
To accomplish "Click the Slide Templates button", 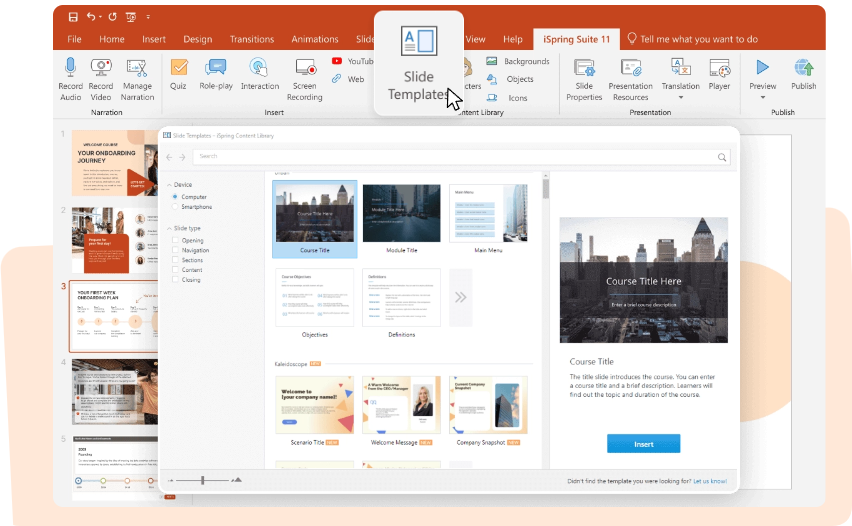I will [418, 64].
